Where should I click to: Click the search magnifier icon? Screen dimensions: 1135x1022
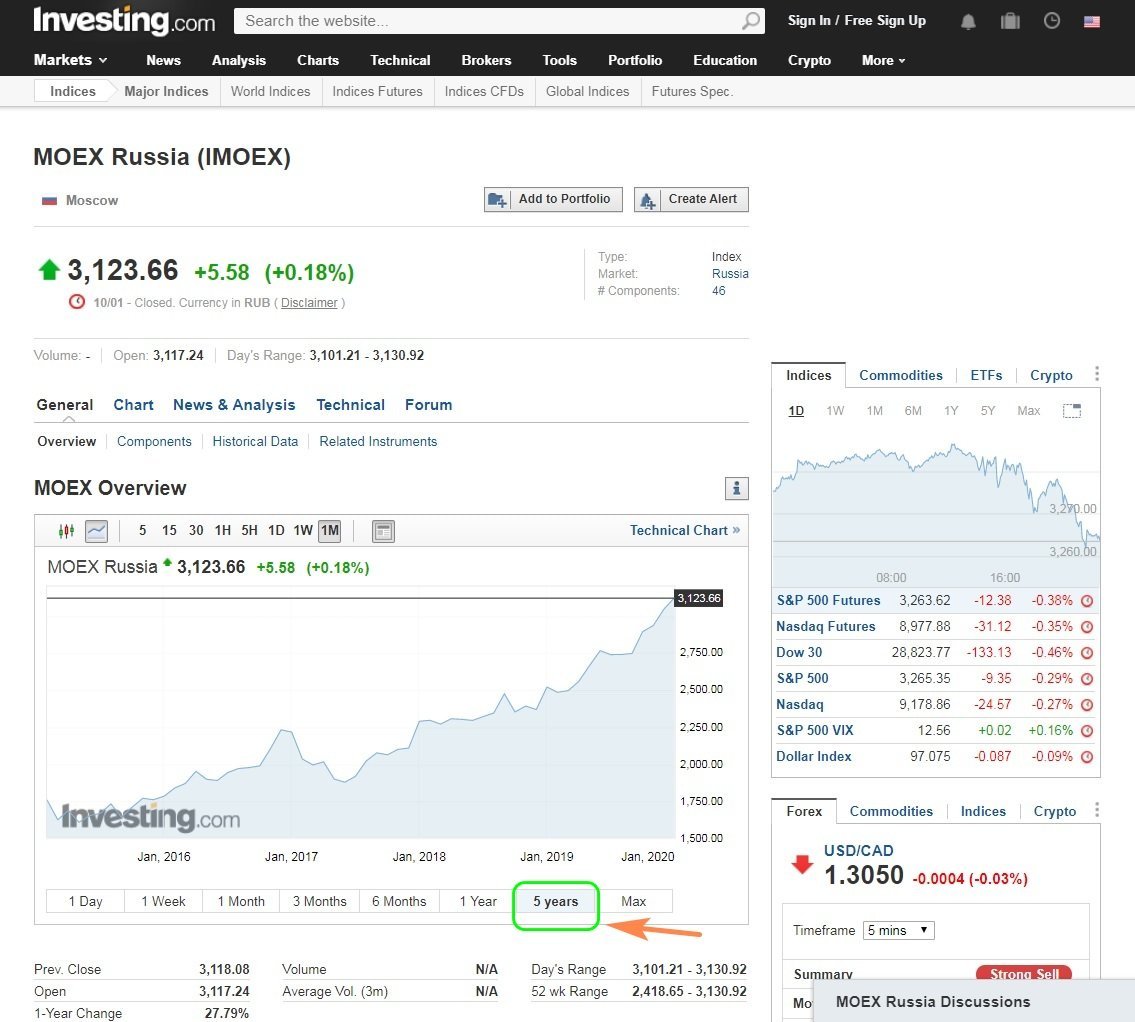coord(750,21)
